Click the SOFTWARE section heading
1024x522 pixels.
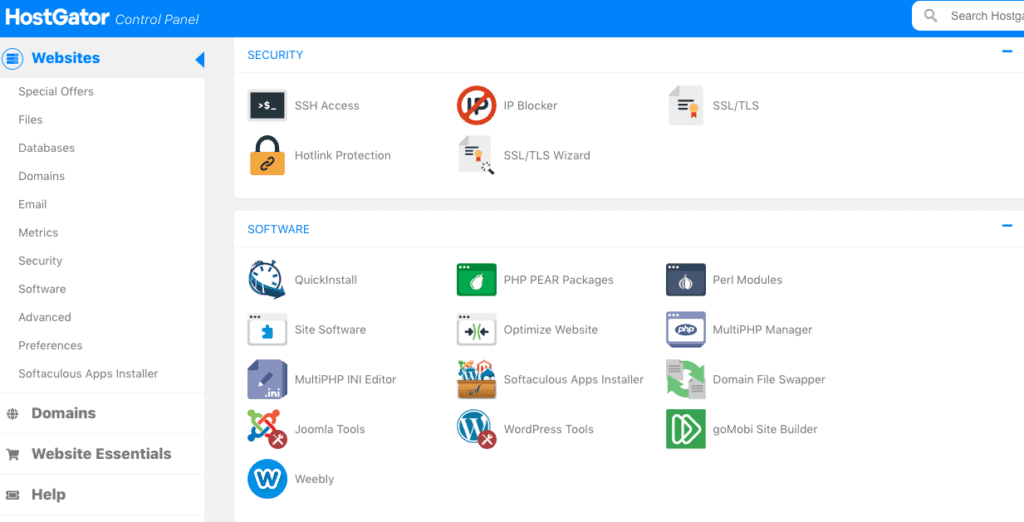(x=278, y=229)
